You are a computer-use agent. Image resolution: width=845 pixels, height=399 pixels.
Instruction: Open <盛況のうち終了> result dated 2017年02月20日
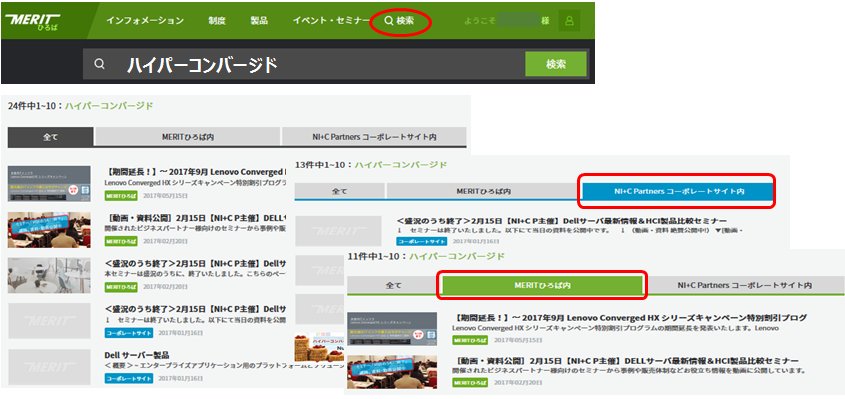click(x=195, y=264)
